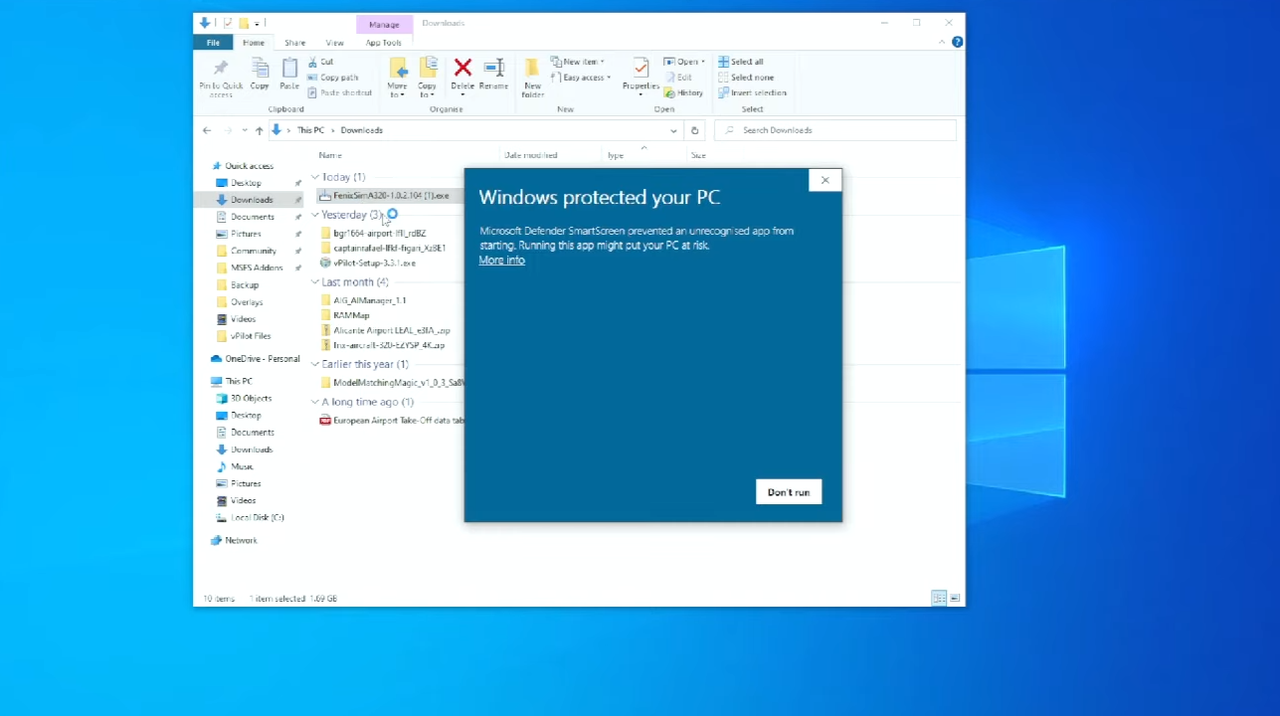Create a New folder from ribbon
The height and width of the screenshot is (716, 1280).
(532, 77)
